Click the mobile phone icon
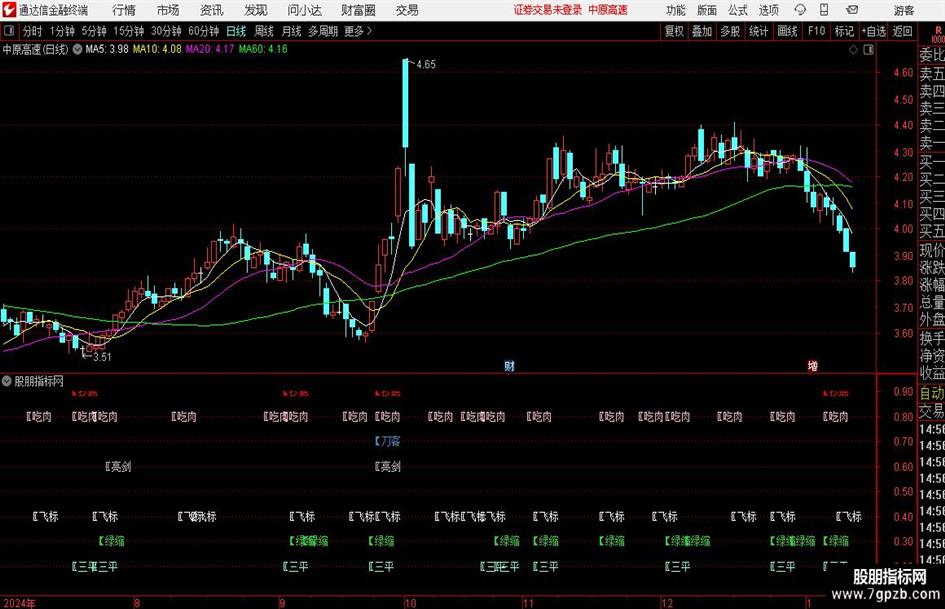The height and width of the screenshot is (609, 945). coord(824,10)
